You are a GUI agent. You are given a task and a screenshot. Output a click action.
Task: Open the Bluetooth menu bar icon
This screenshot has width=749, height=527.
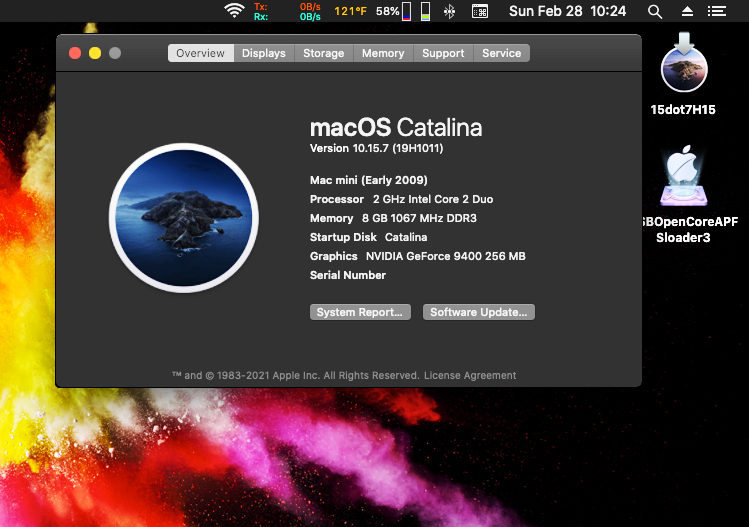(449, 11)
